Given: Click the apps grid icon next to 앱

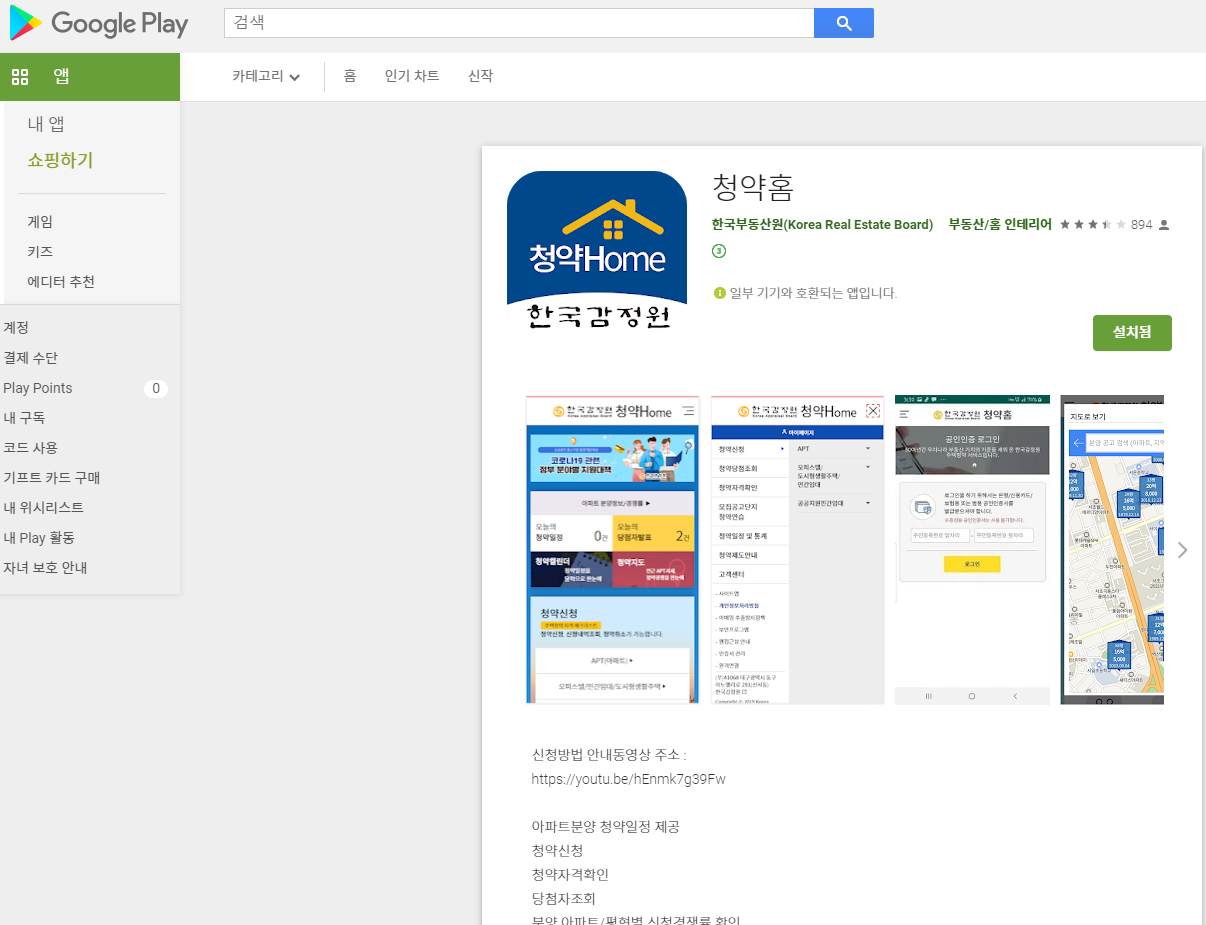Looking at the screenshot, I should 20,77.
